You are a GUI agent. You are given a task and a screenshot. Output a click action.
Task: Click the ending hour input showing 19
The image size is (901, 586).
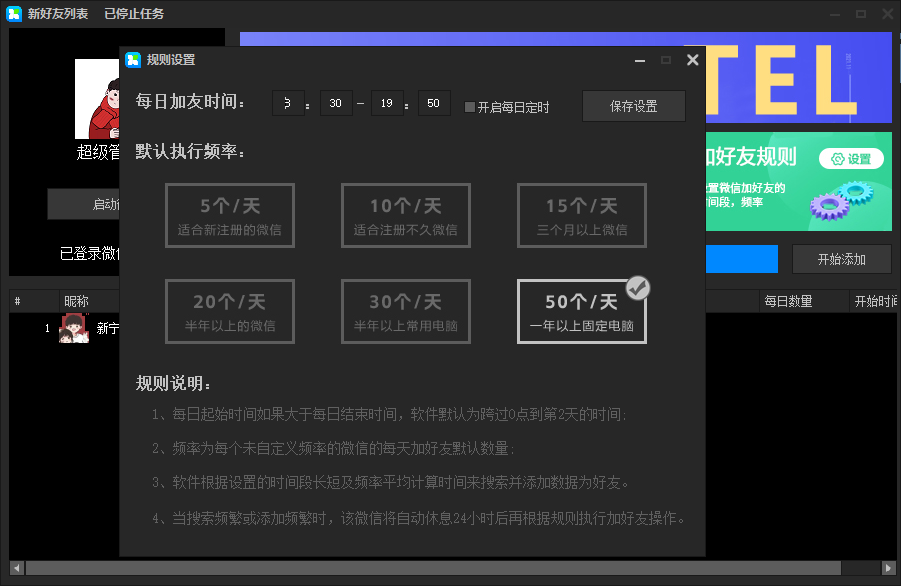pos(386,103)
